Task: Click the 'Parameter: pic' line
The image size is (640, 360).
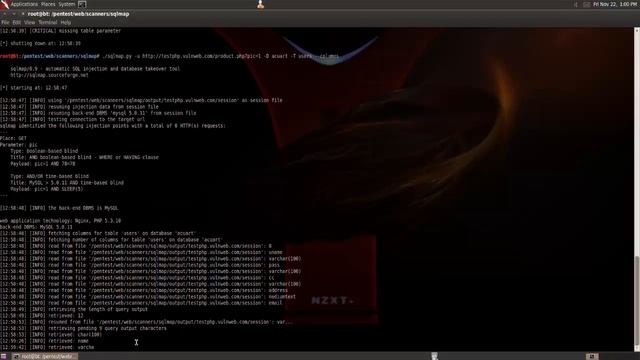Action: pyautogui.click(x=19, y=144)
